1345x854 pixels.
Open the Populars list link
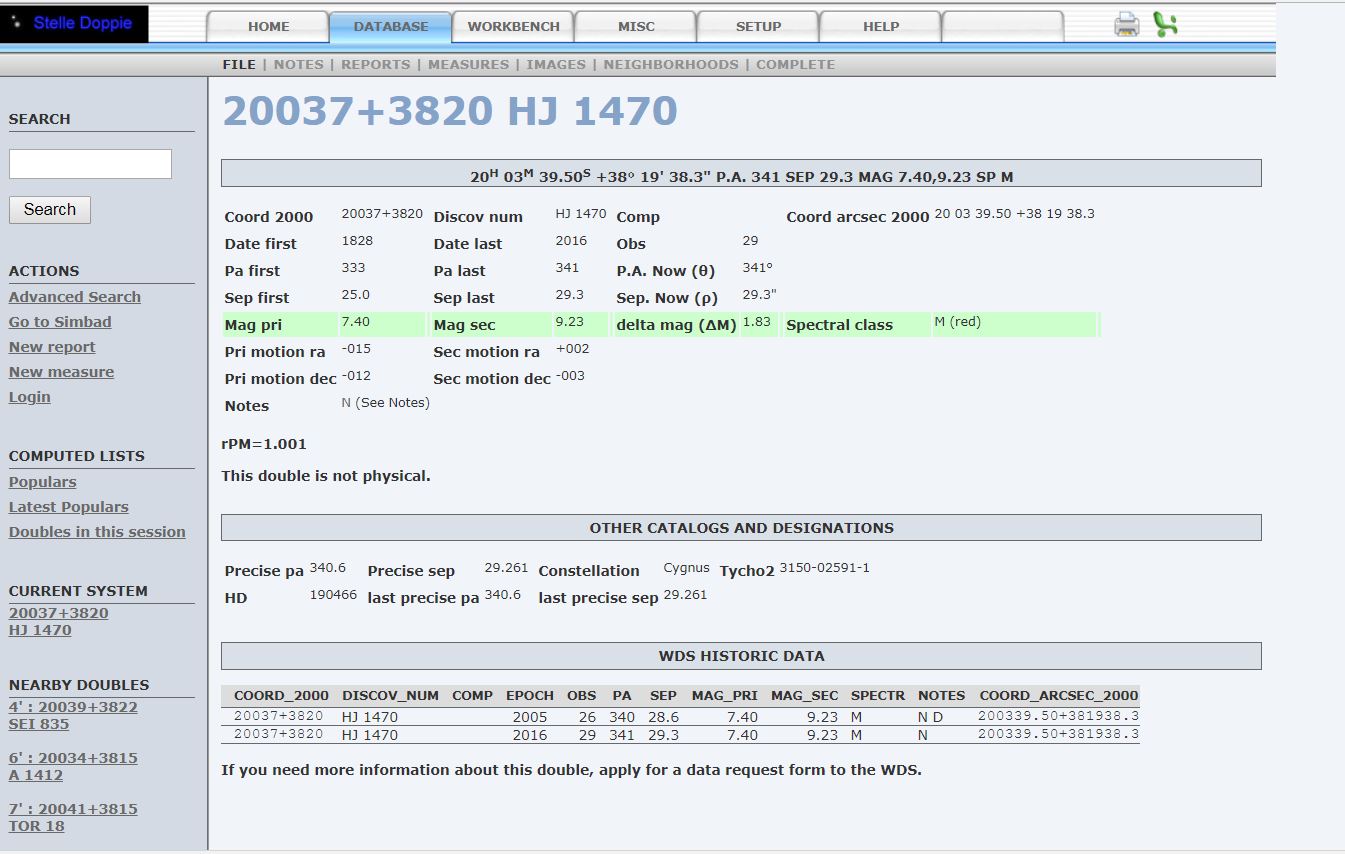tap(42, 482)
